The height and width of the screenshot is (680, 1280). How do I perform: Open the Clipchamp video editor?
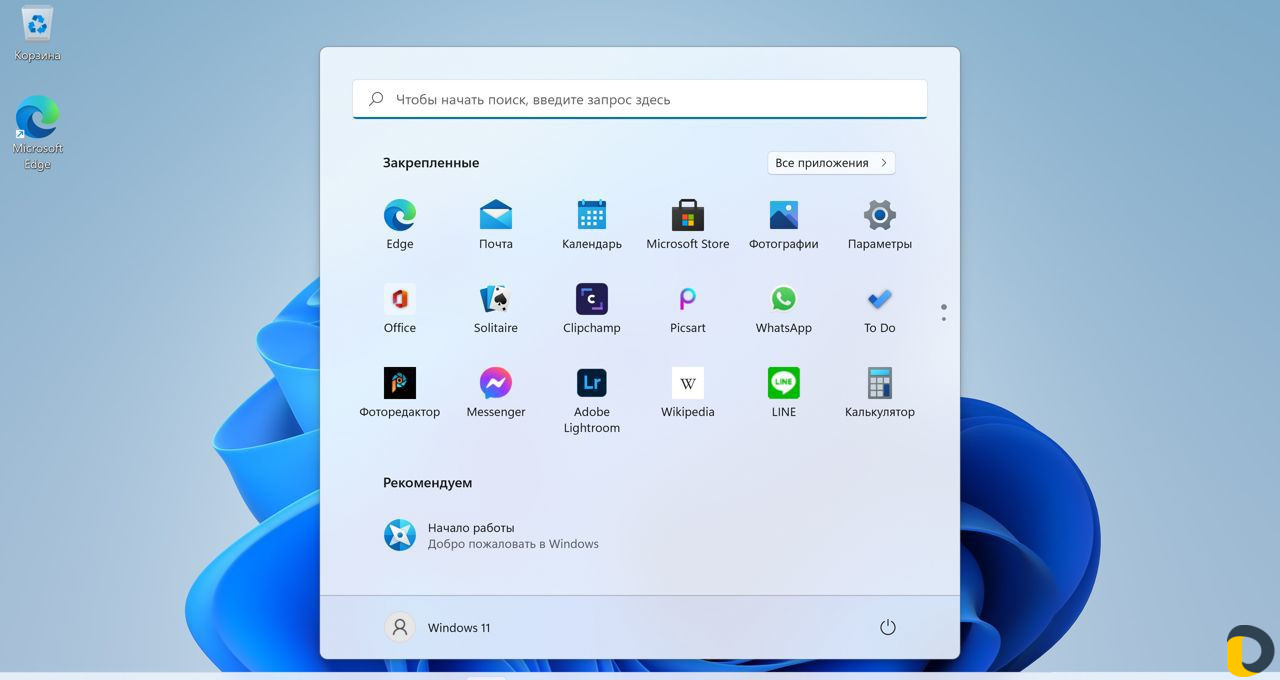[x=592, y=308]
